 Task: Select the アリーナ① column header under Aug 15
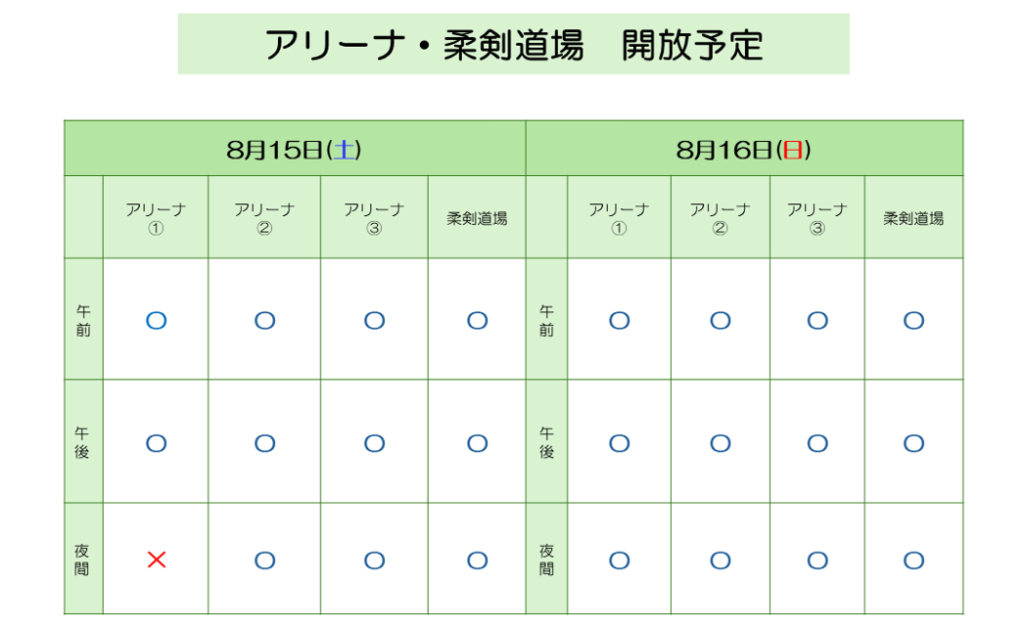coord(155,218)
